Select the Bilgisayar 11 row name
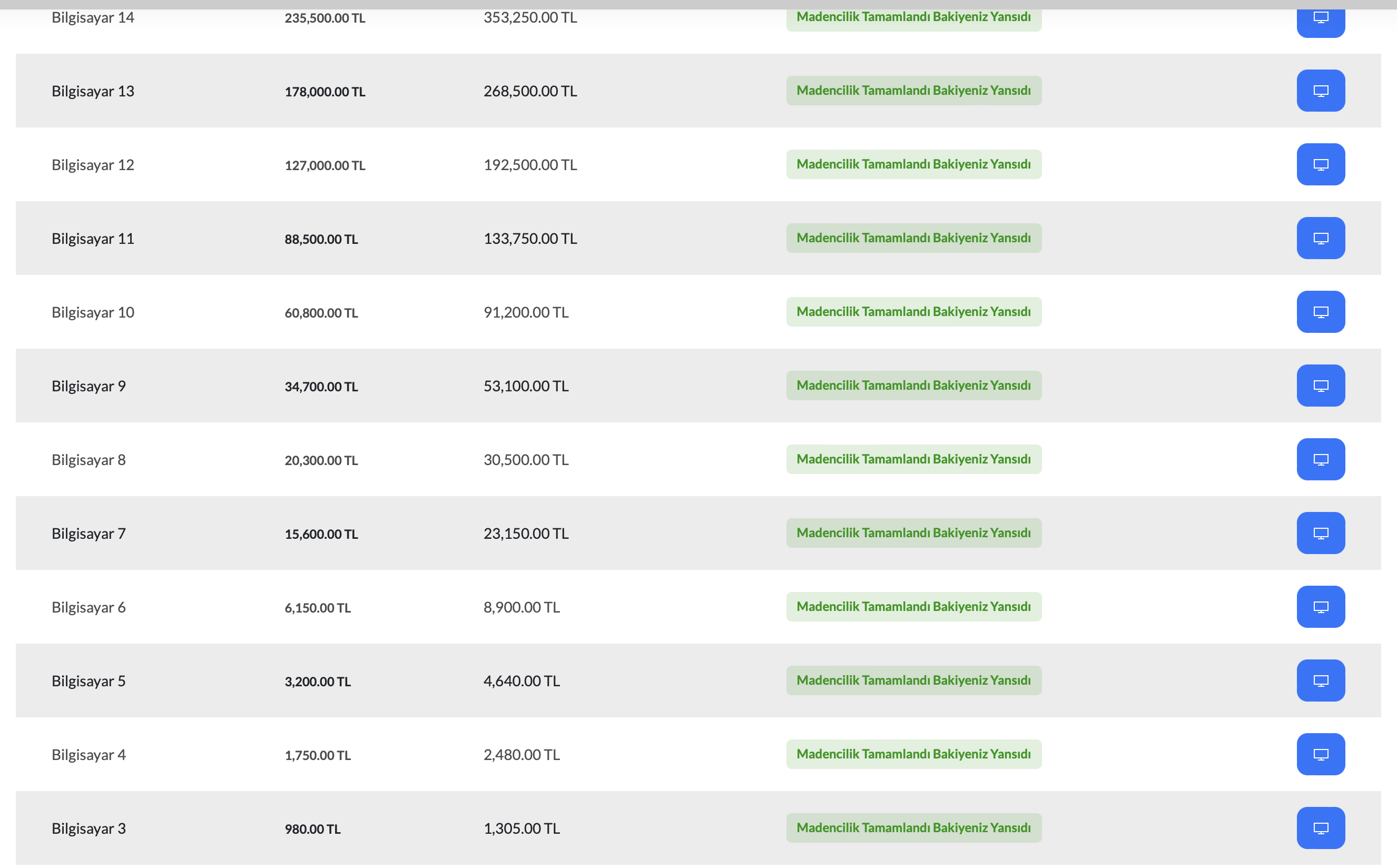Image resolution: width=1397 pixels, height=868 pixels. point(93,238)
